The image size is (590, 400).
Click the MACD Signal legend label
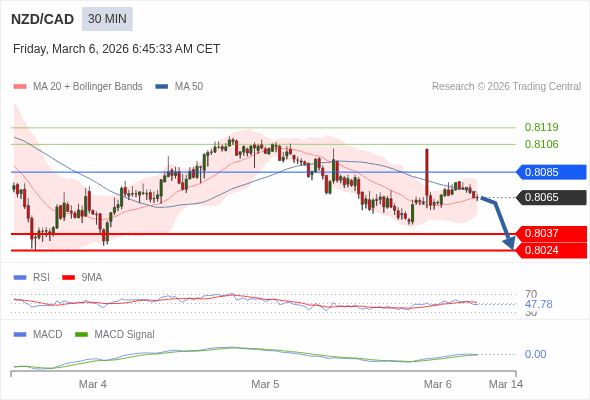pos(125,334)
